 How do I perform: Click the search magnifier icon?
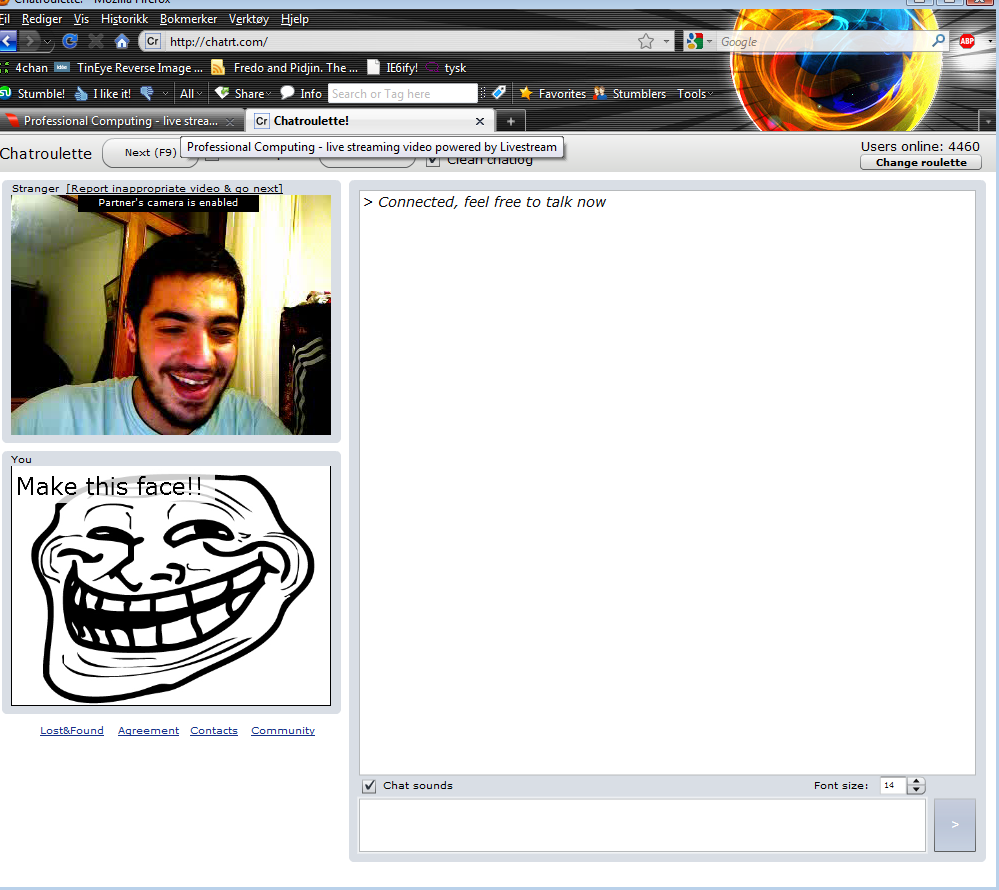(x=938, y=41)
